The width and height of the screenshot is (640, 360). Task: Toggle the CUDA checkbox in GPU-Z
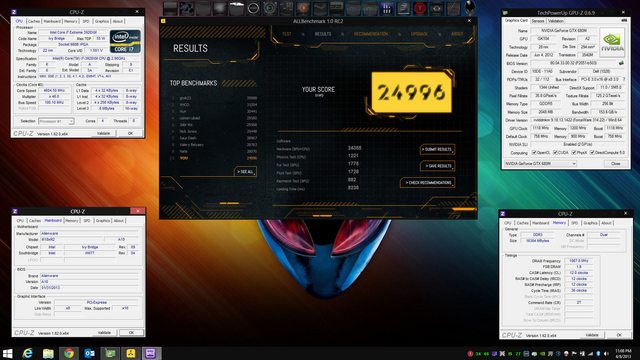click(x=555, y=153)
